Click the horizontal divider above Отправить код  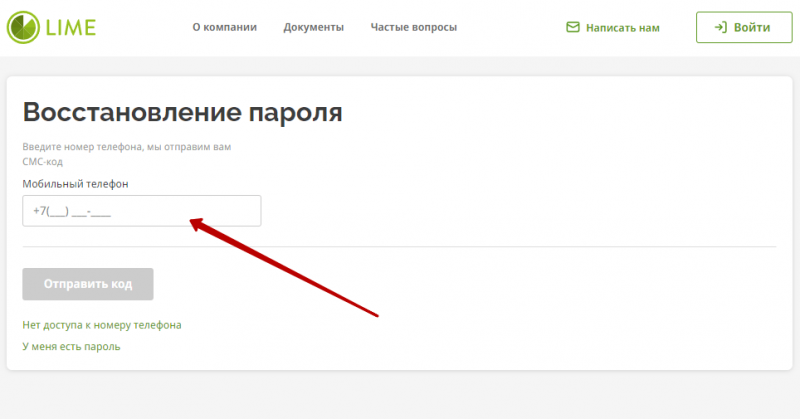tap(399, 246)
